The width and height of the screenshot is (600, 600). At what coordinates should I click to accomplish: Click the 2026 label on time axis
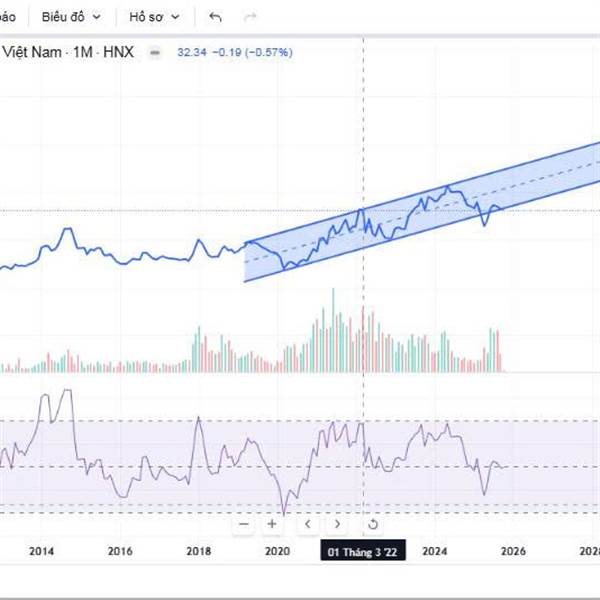click(x=514, y=551)
